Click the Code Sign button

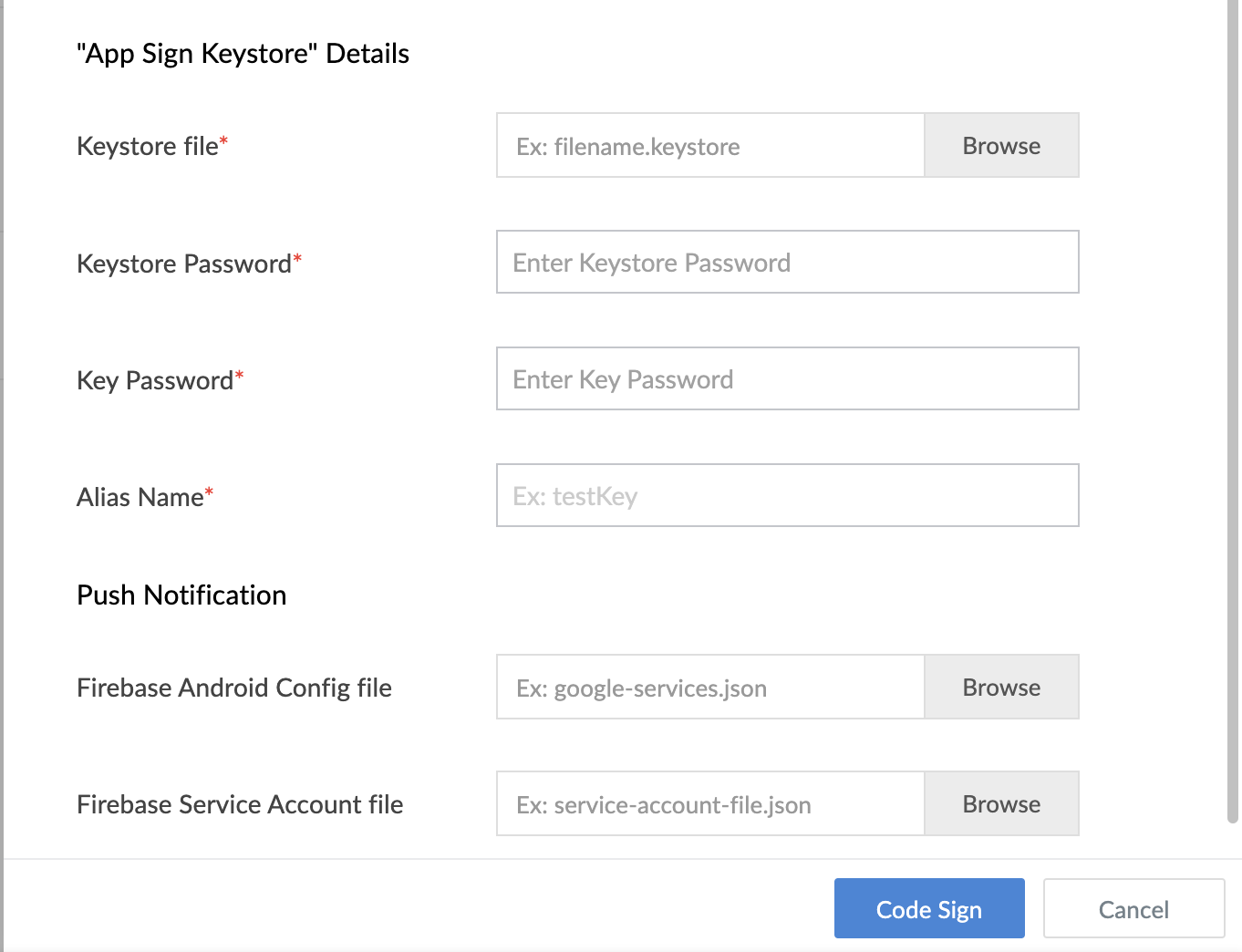click(929, 909)
